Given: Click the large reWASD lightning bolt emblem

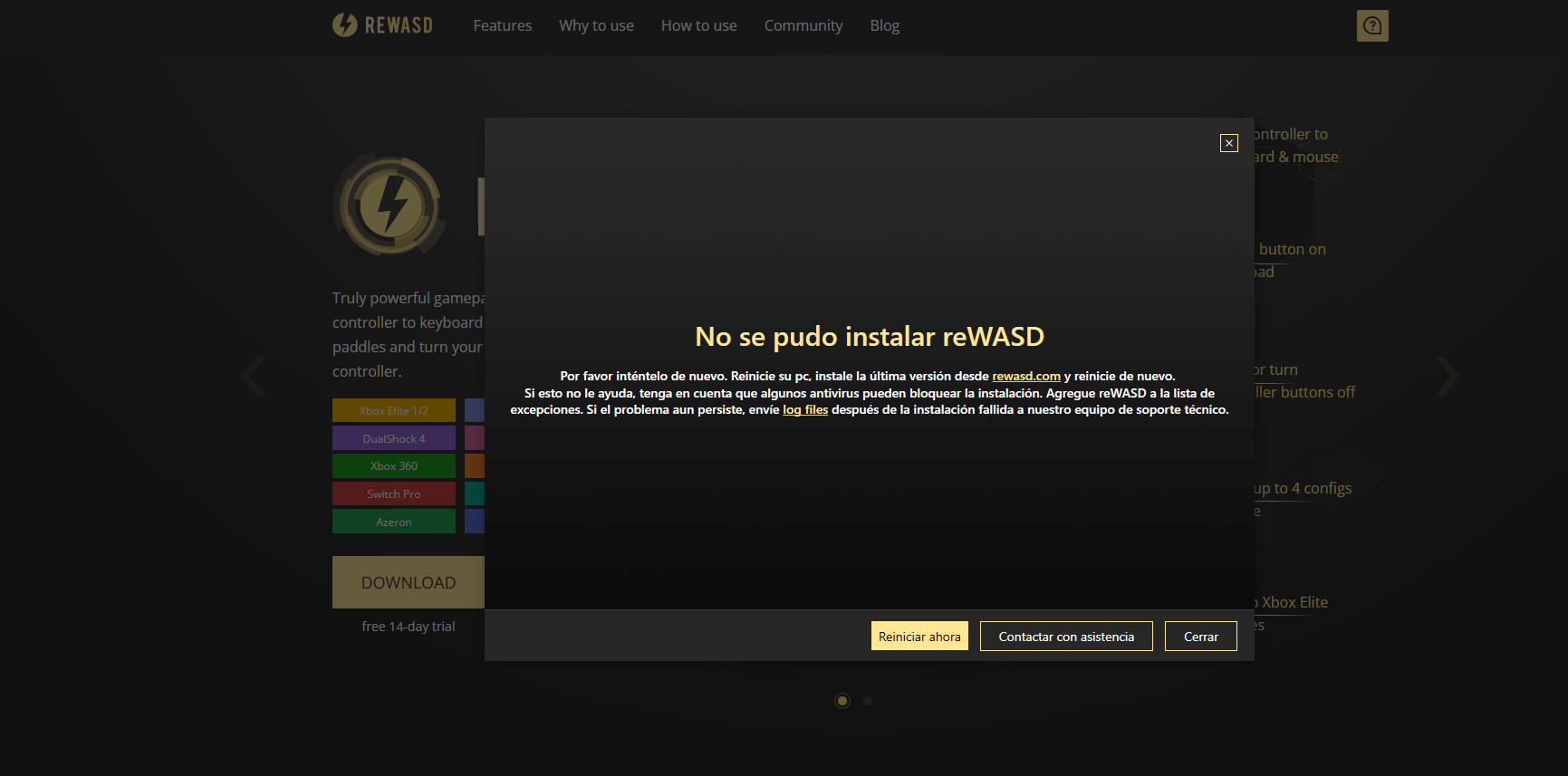Looking at the screenshot, I should 391,204.
